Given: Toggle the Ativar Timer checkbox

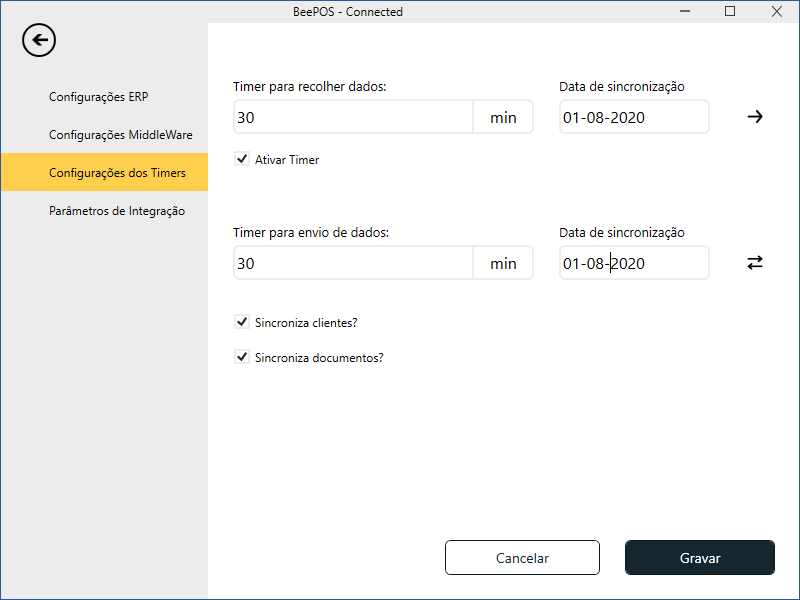Looking at the screenshot, I should point(241,159).
